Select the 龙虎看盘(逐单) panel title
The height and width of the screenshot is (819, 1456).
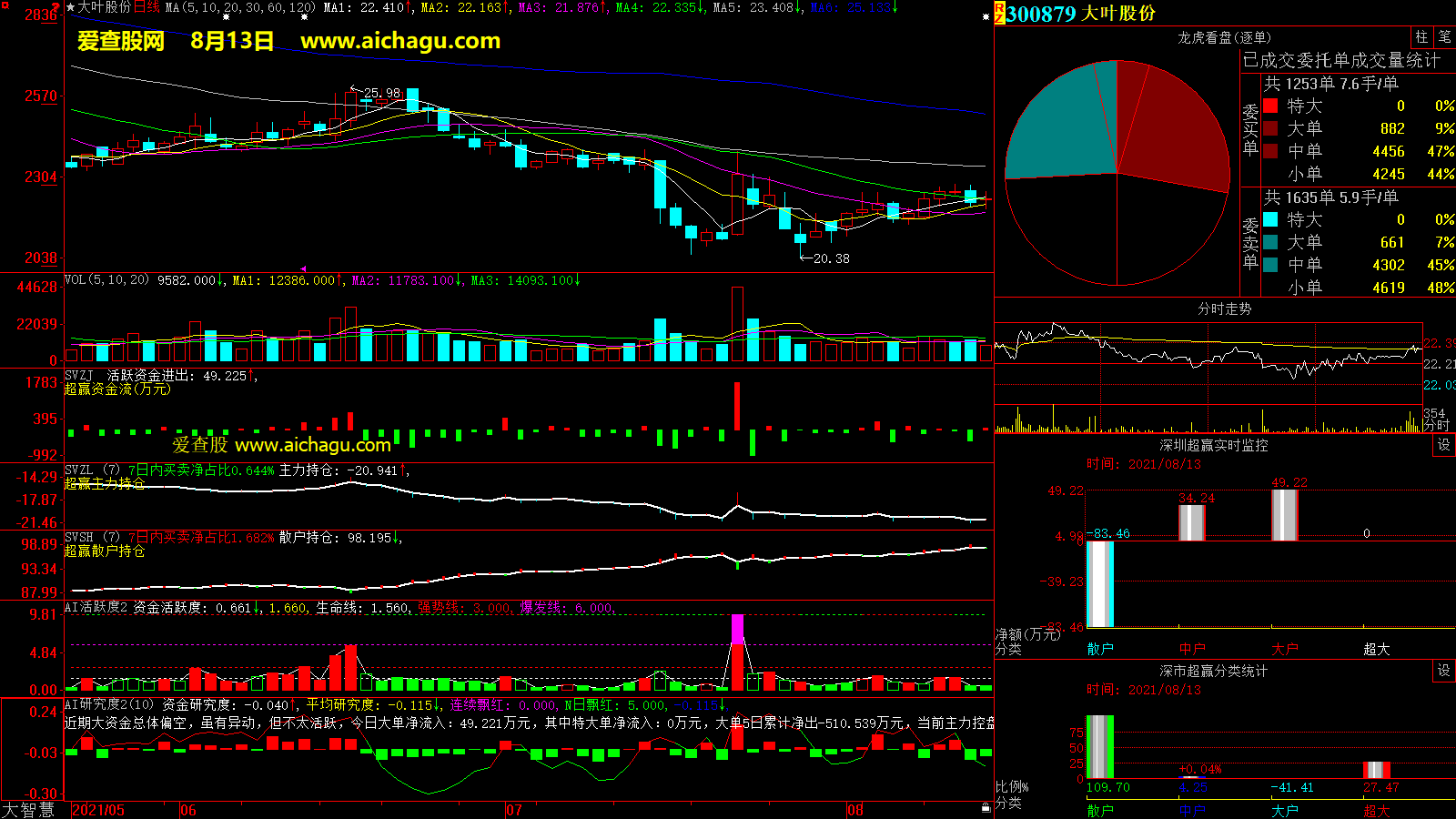[1224, 37]
